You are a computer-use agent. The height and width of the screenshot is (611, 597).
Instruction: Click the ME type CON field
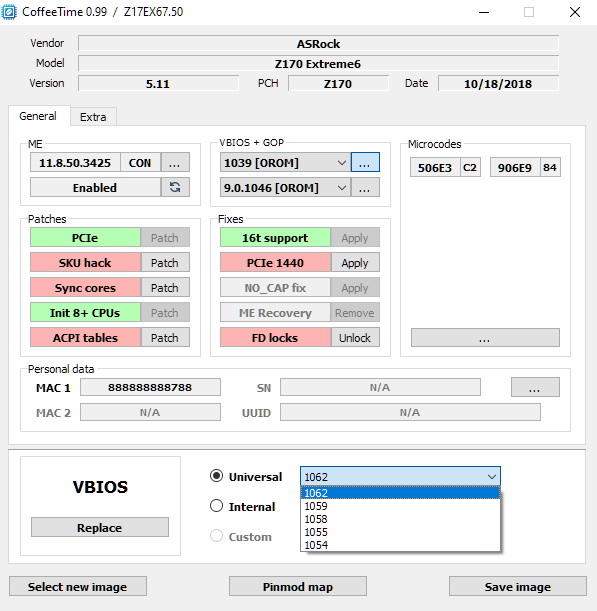click(x=140, y=162)
